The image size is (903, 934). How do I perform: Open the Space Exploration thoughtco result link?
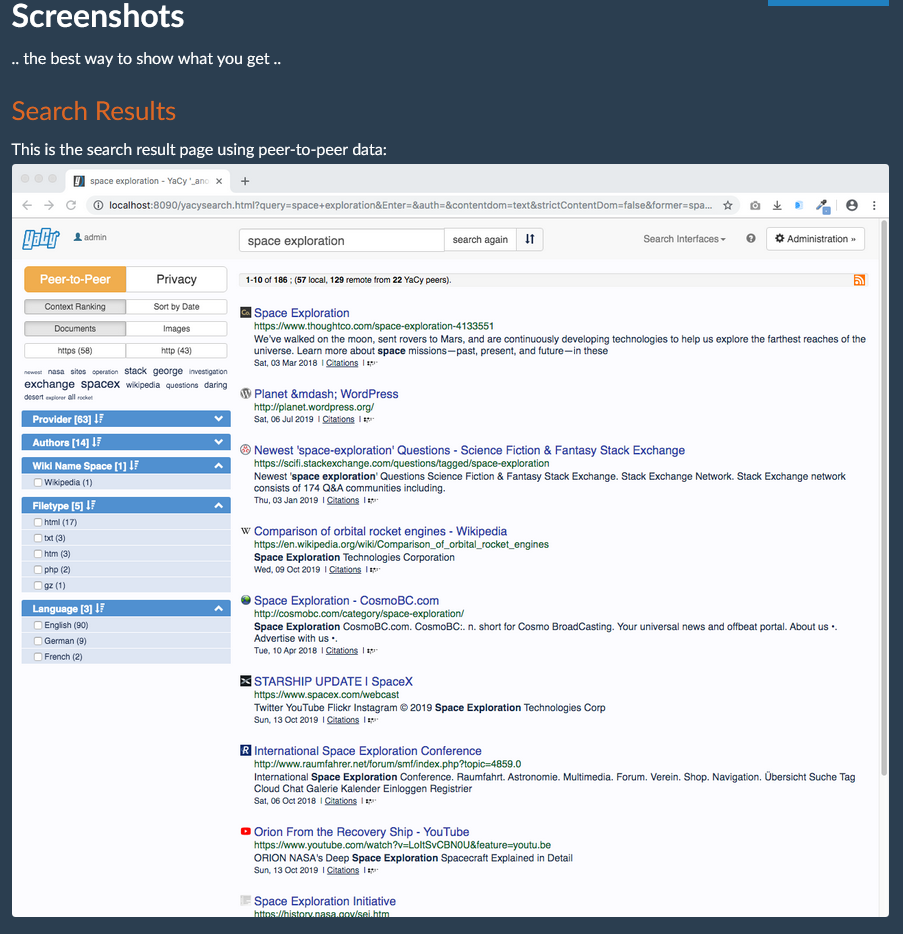301,313
